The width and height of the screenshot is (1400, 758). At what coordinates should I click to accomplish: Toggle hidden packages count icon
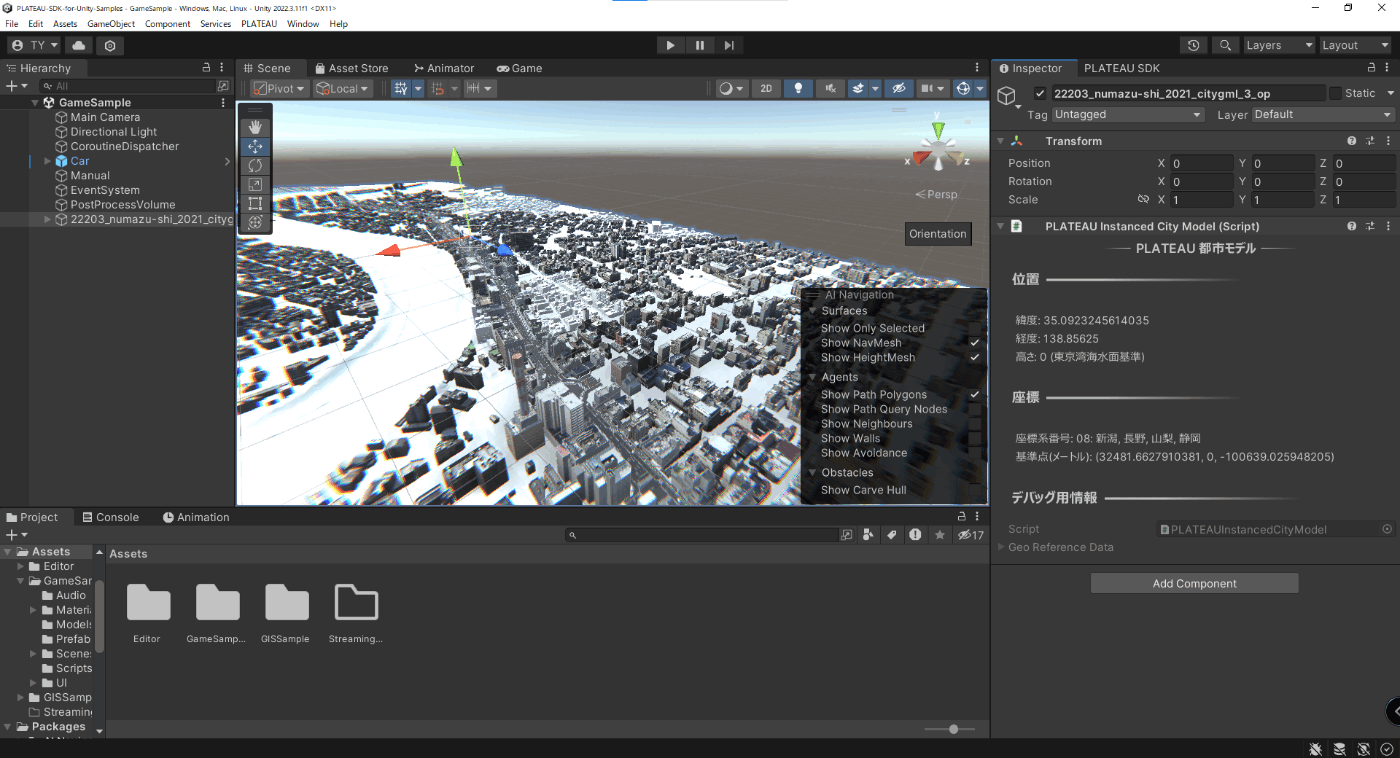pyautogui.click(x=971, y=535)
